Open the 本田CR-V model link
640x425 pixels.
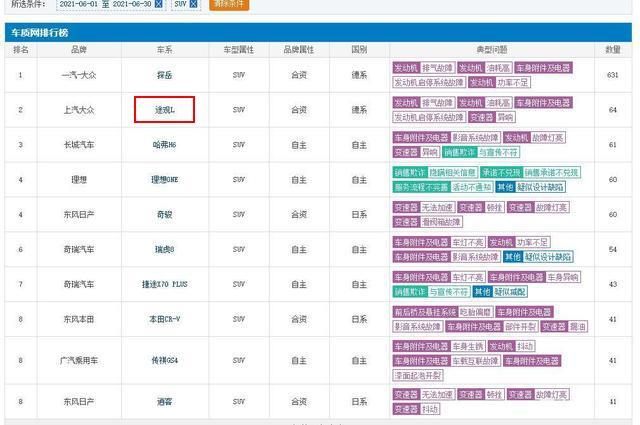click(x=164, y=319)
